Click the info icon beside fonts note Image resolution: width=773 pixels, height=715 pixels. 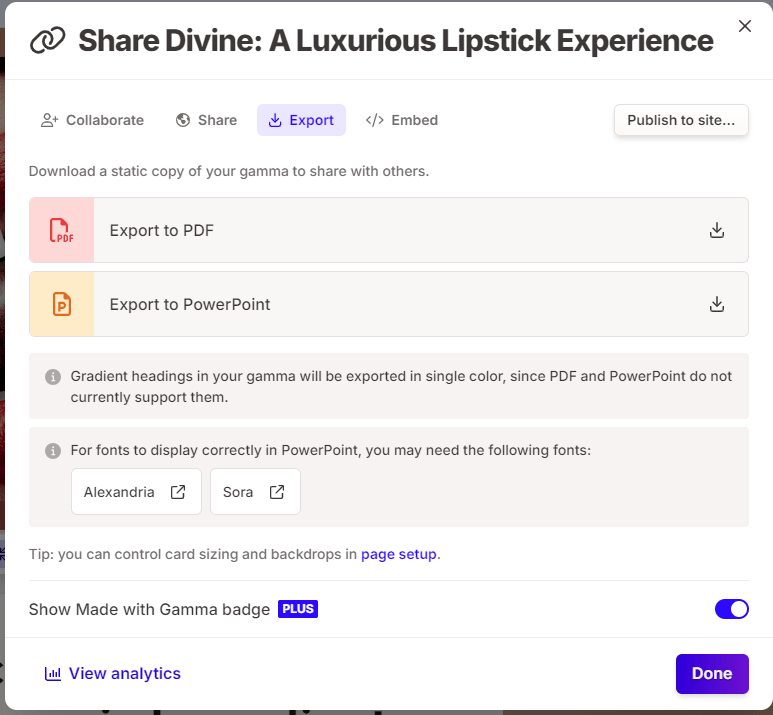(x=53, y=451)
